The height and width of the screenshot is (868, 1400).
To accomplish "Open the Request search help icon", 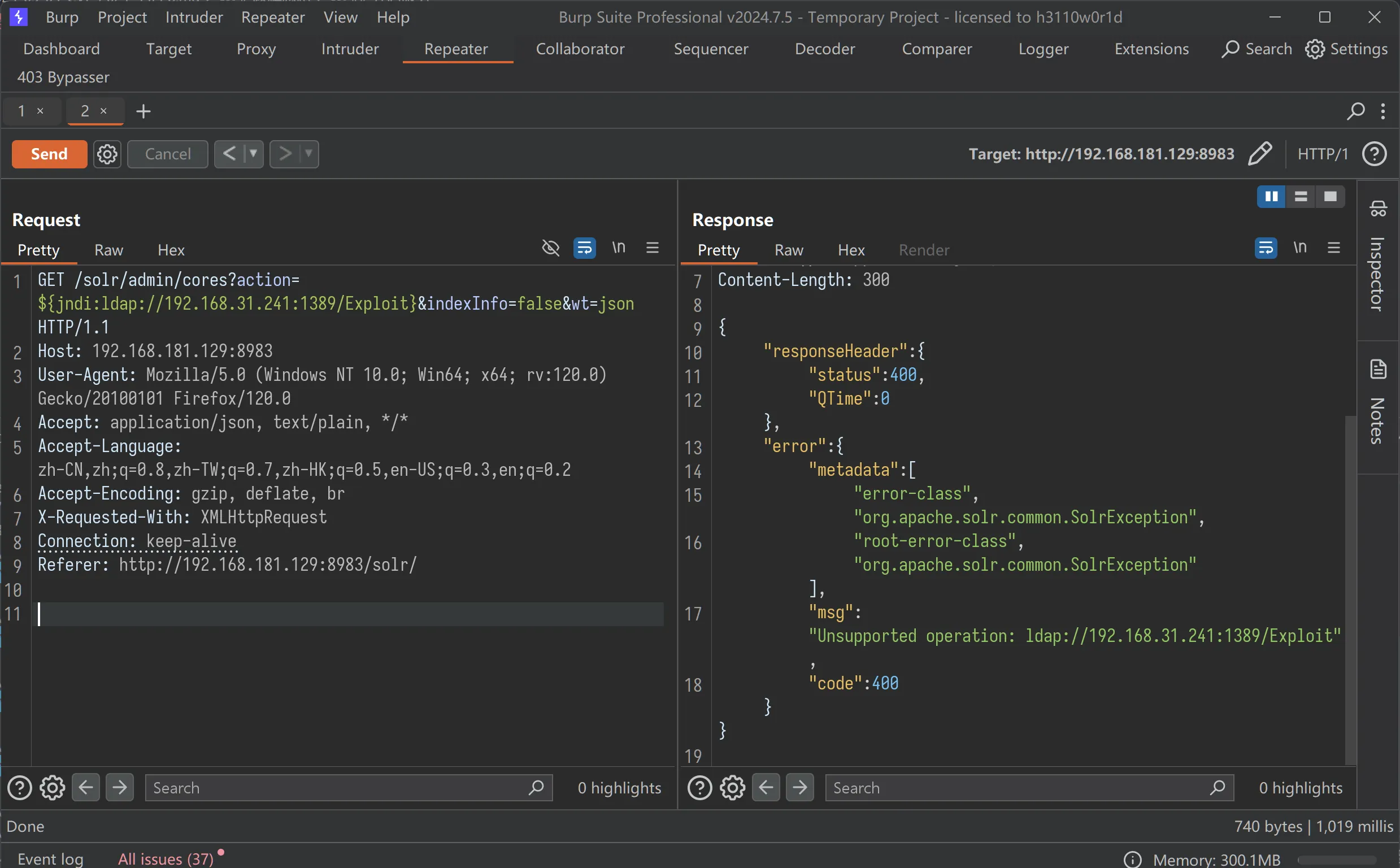I will click(20, 788).
